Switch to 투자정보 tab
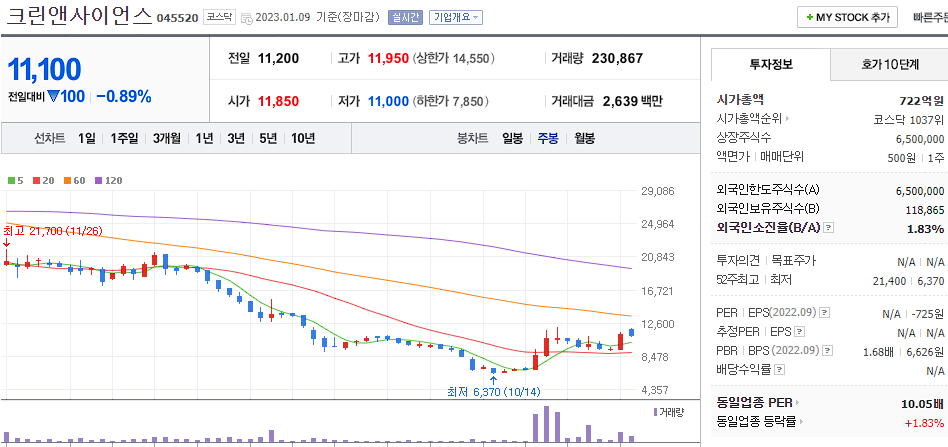The image size is (948, 447). tap(771, 65)
